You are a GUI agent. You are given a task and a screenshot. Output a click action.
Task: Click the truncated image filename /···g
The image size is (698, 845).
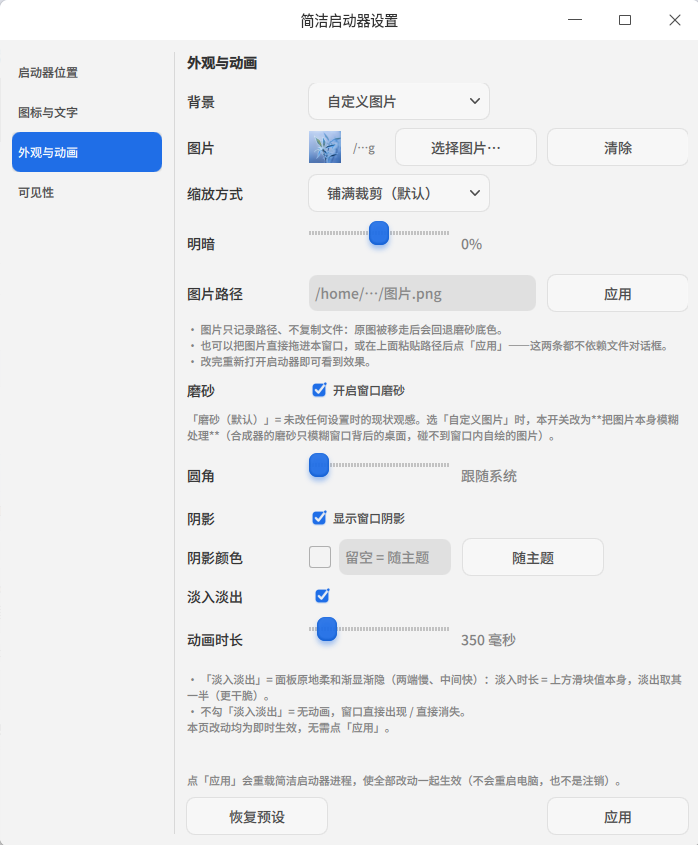tap(364, 148)
